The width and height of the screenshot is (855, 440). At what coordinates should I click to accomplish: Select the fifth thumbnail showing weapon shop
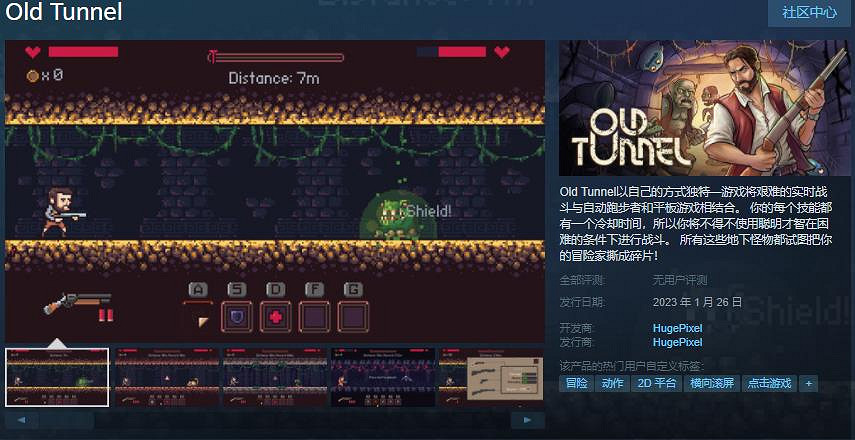pyautogui.click(x=491, y=377)
